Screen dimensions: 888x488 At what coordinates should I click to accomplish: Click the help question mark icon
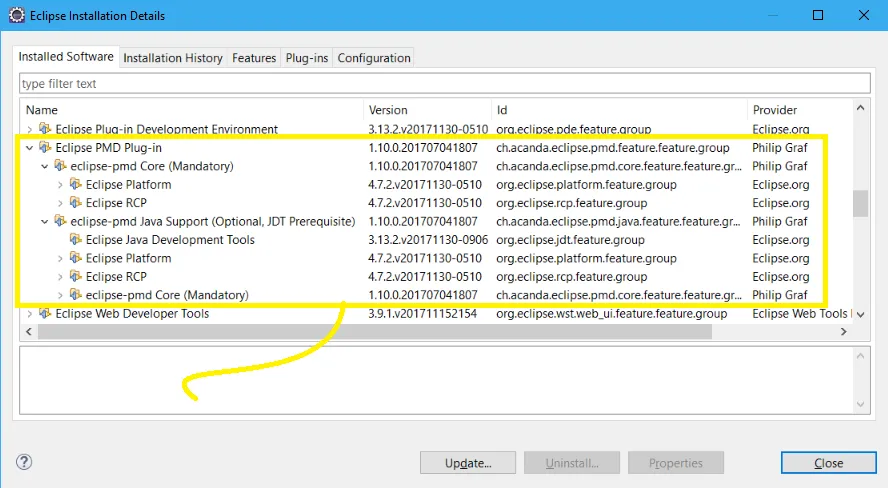(24, 462)
